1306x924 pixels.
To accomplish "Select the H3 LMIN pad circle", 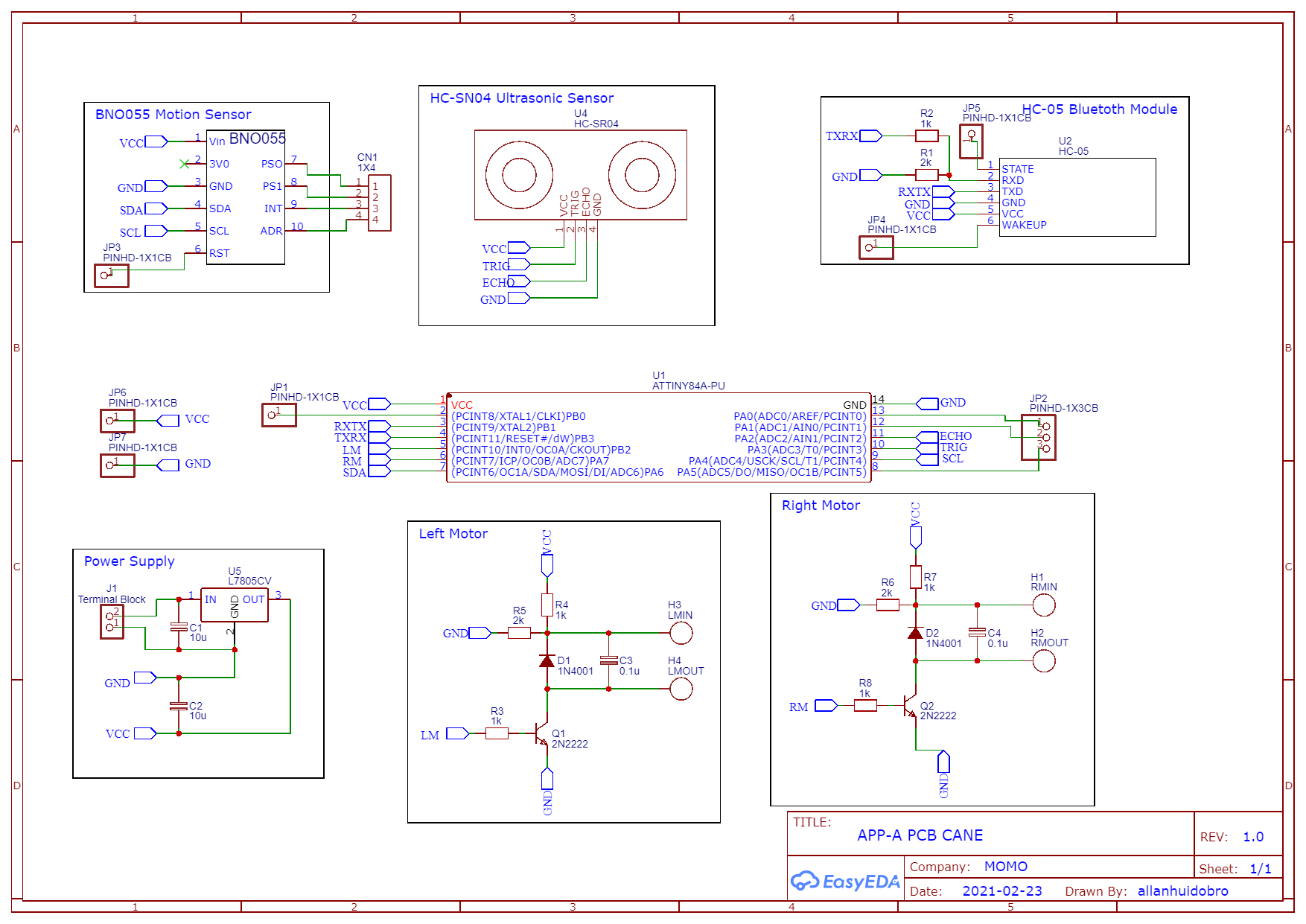I will pyautogui.click(x=681, y=633).
